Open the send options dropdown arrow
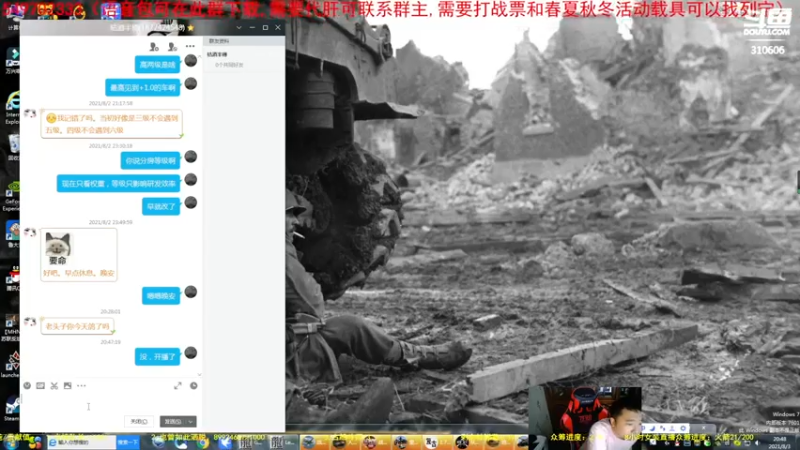Viewport: 800px width, 450px height. 191,421
